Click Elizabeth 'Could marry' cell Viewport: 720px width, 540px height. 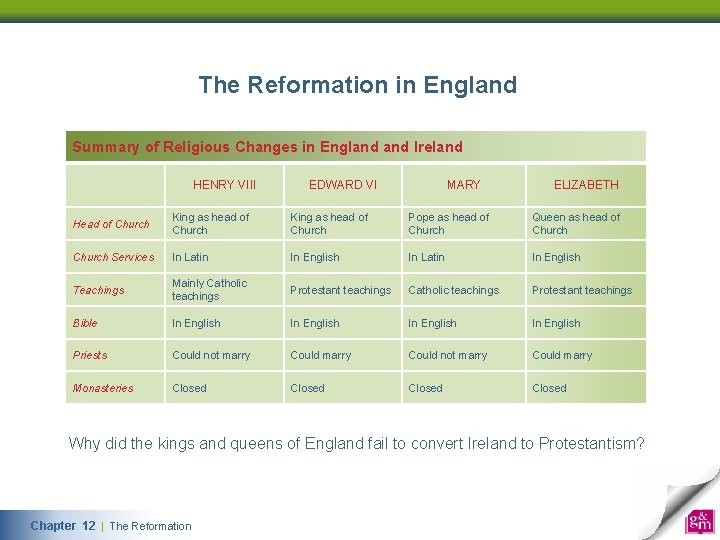point(586,355)
